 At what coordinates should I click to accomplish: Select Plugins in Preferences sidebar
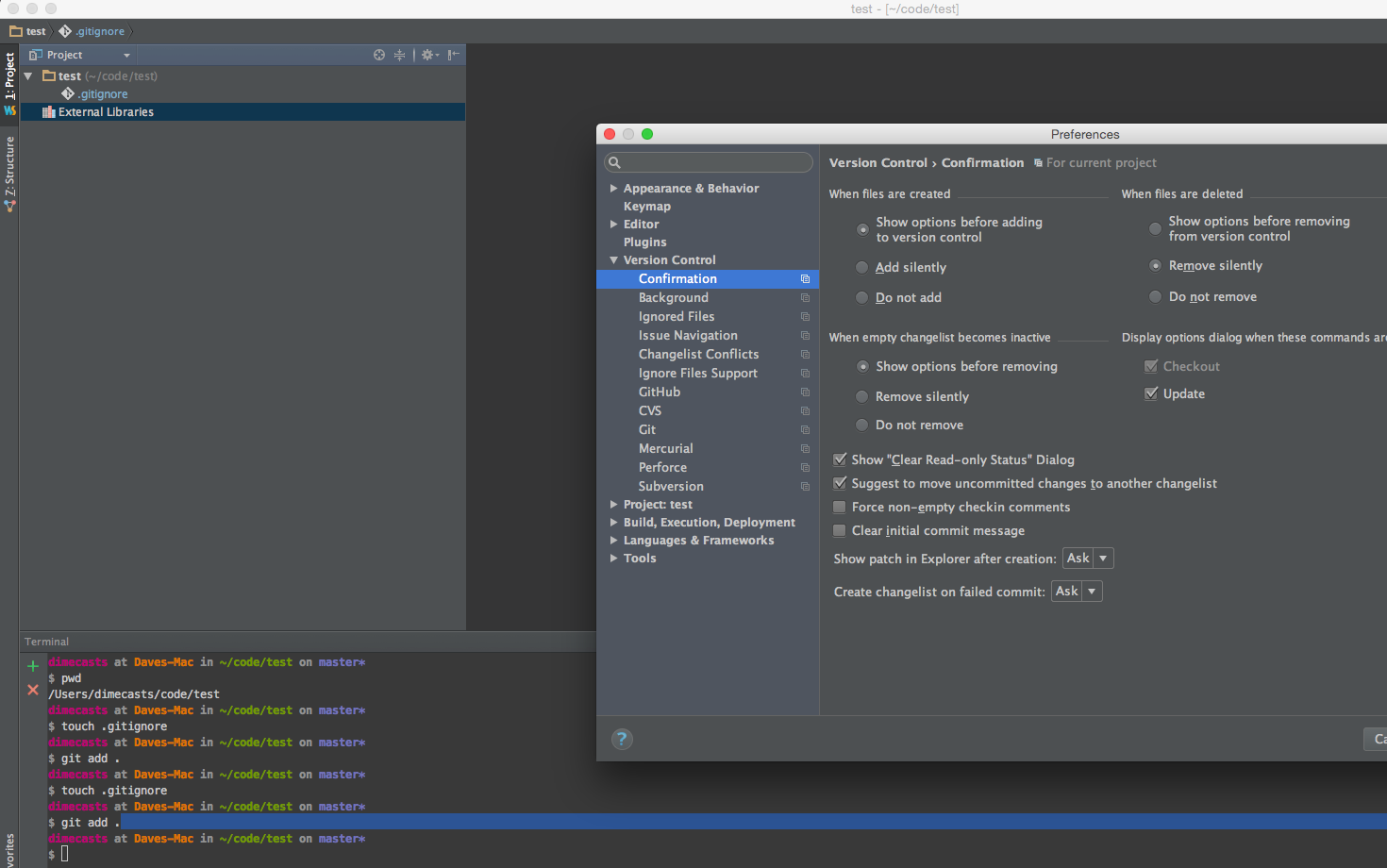[x=644, y=242]
